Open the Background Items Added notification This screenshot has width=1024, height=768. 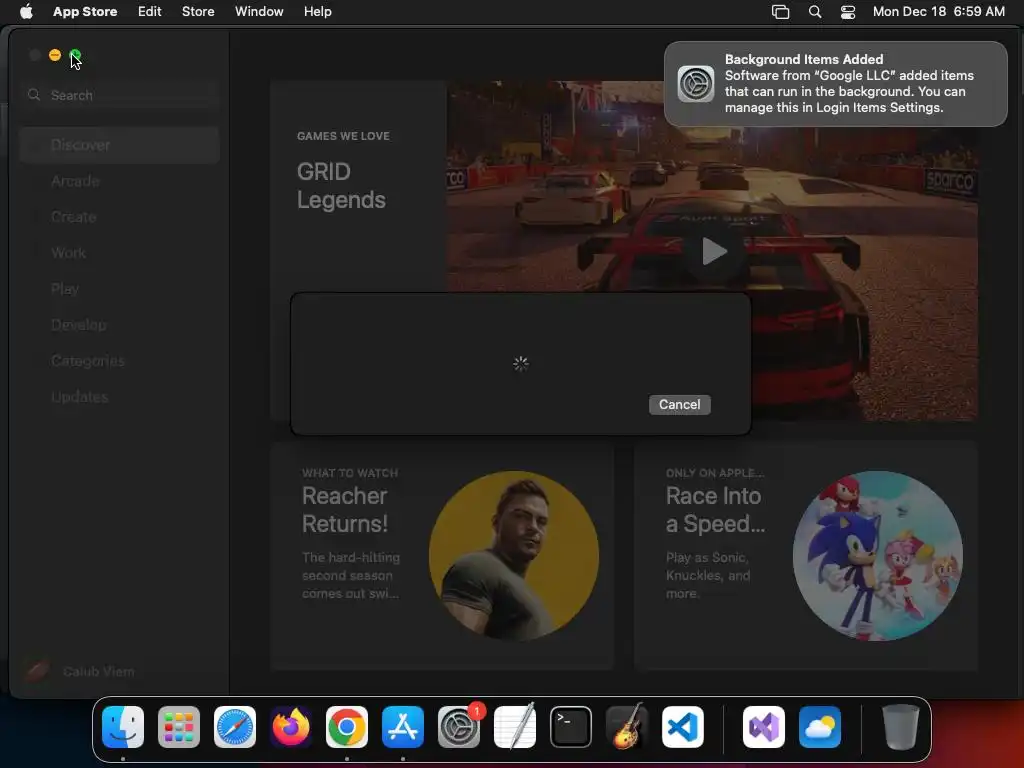(835, 84)
